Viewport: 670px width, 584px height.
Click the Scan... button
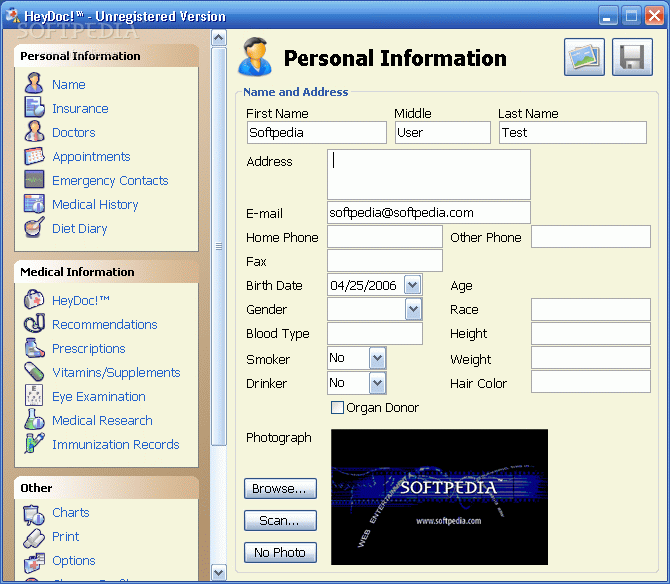point(280,520)
